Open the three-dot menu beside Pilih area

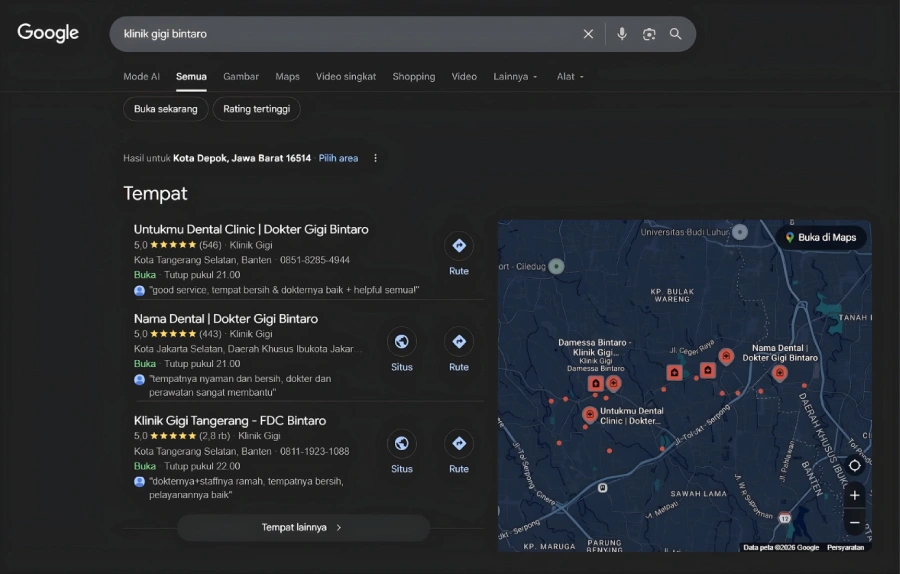[375, 158]
